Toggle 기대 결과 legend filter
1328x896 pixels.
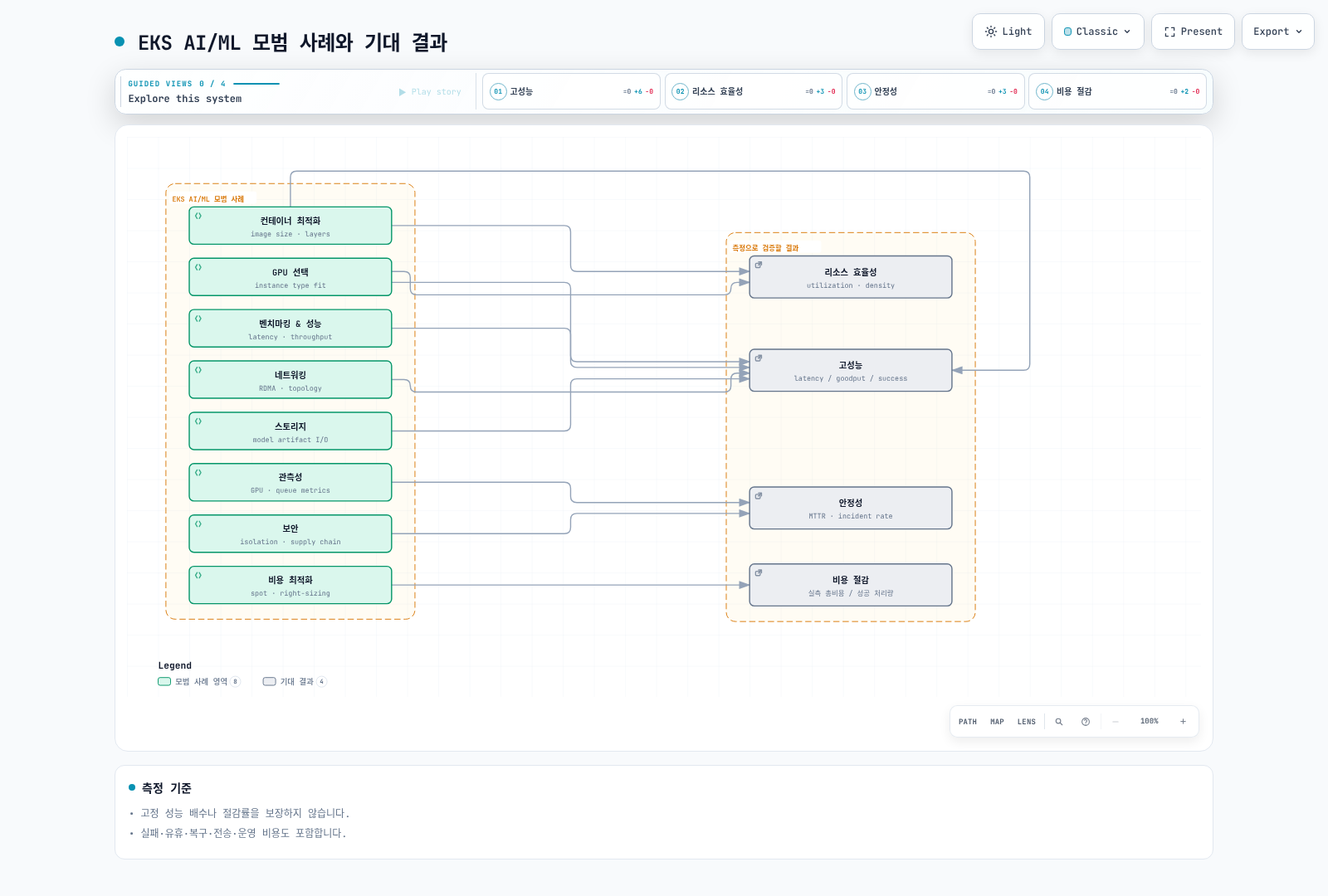click(295, 682)
